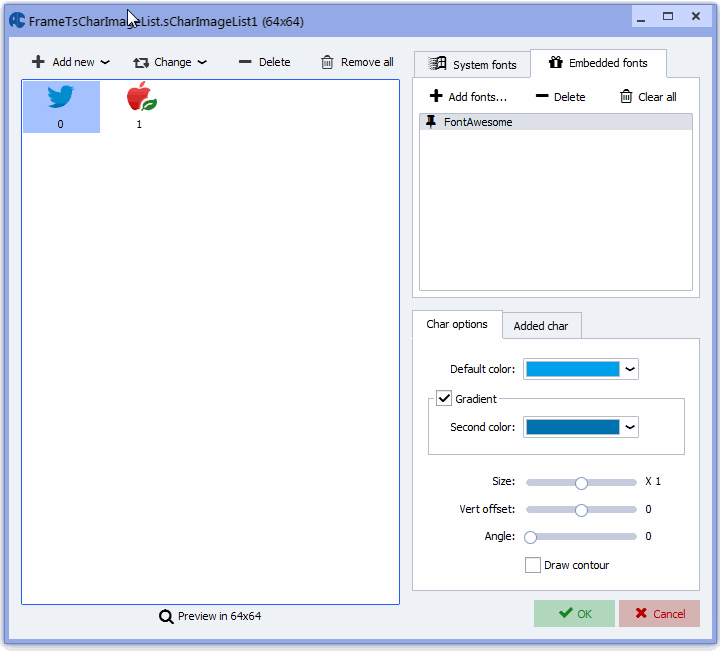Click the Remove all trash icon
Image resolution: width=720 pixels, height=651 pixels.
pyautogui.click(x=327, y=62)
